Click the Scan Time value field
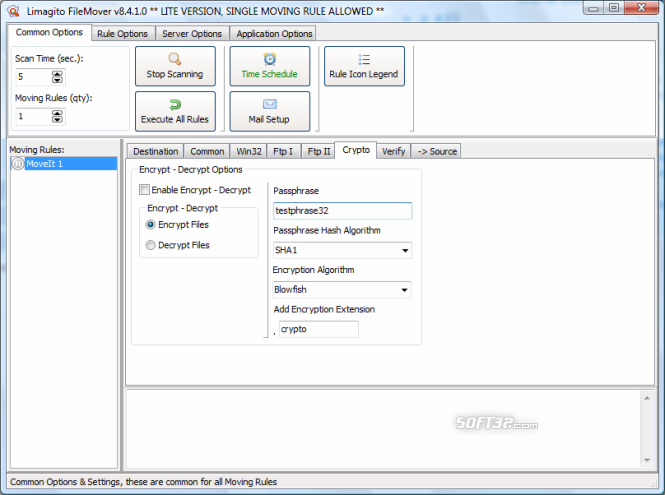 pyautogui.click(x=34, y=77)
